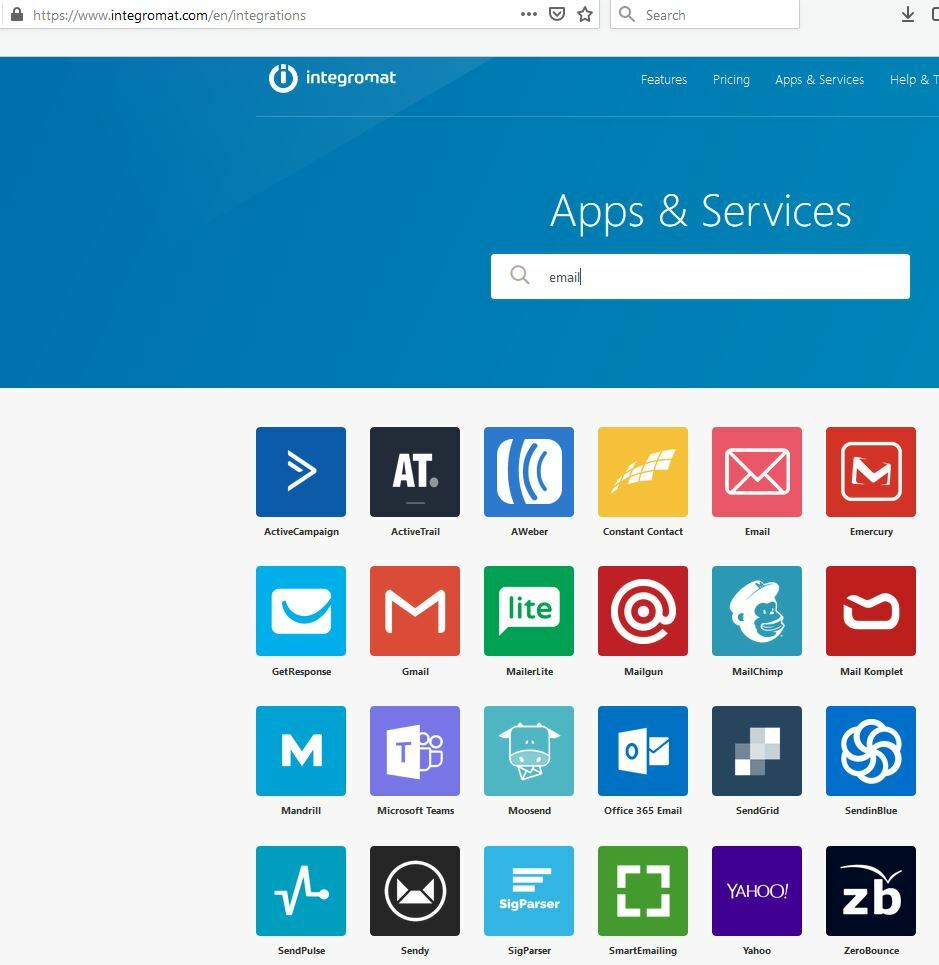
Task: Click the Constant Contact label text
Action: coord(643,532)
